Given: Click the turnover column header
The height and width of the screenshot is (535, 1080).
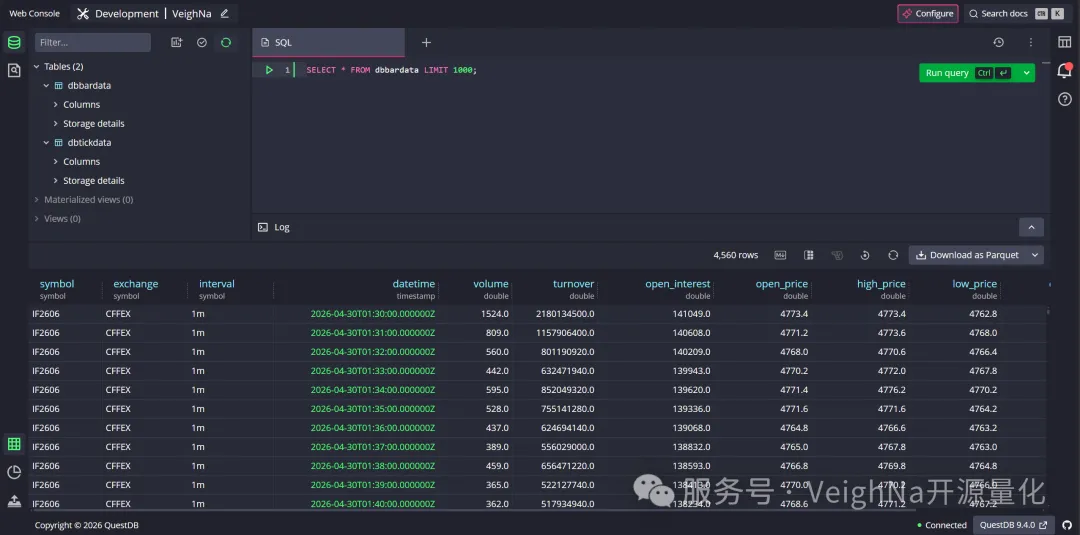Looking at the screenshot, I should [574, 284].
